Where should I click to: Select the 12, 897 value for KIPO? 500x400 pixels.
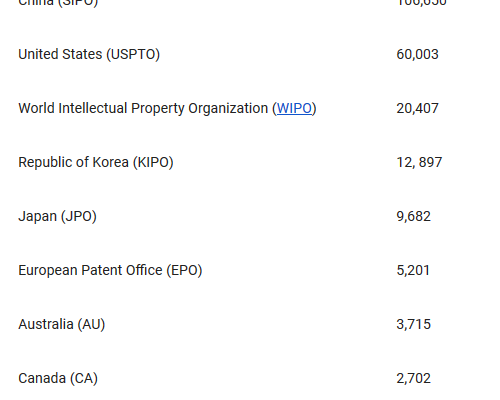click(419, 162)
